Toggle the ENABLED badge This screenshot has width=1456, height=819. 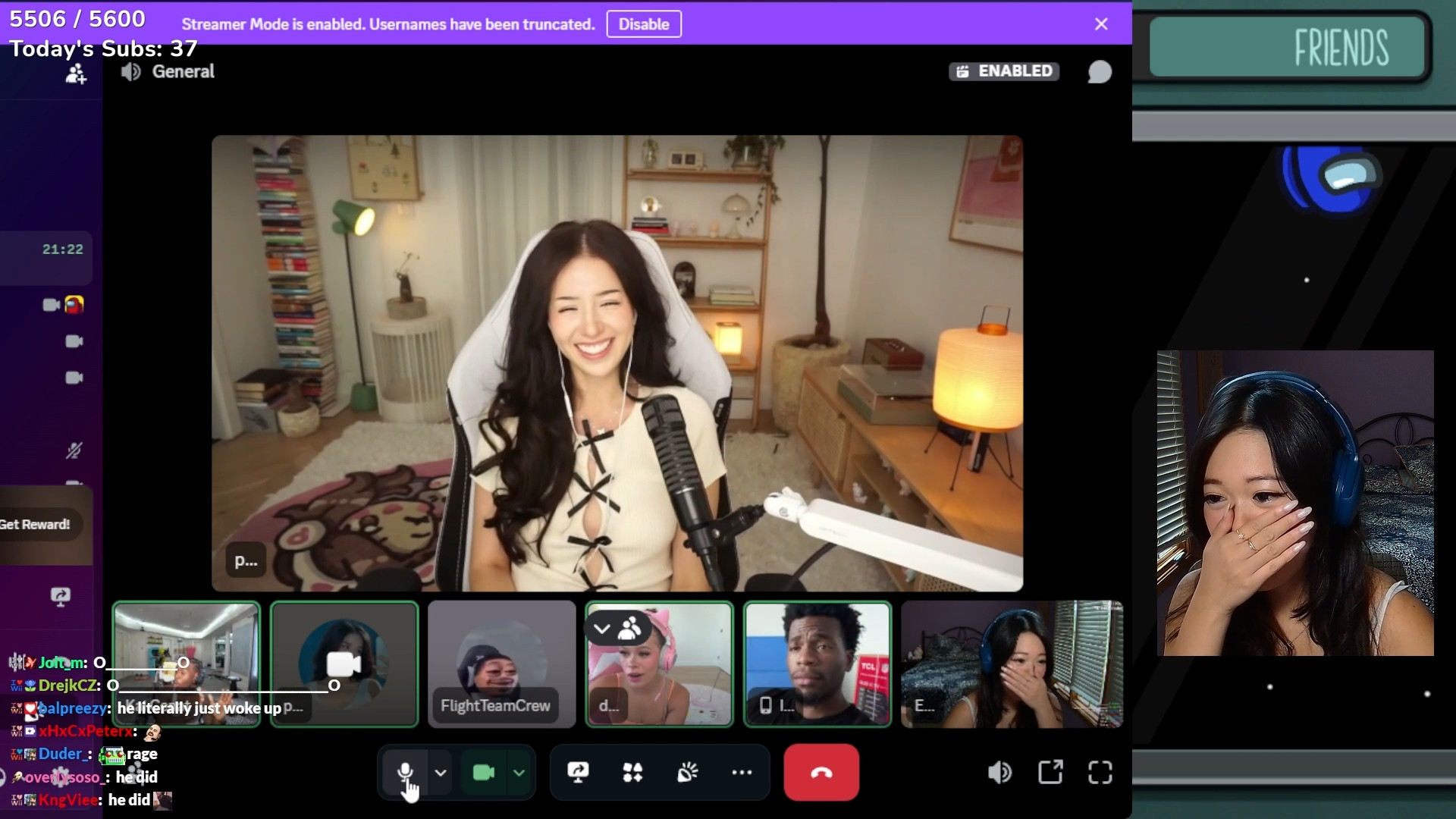click(1004, 71)
